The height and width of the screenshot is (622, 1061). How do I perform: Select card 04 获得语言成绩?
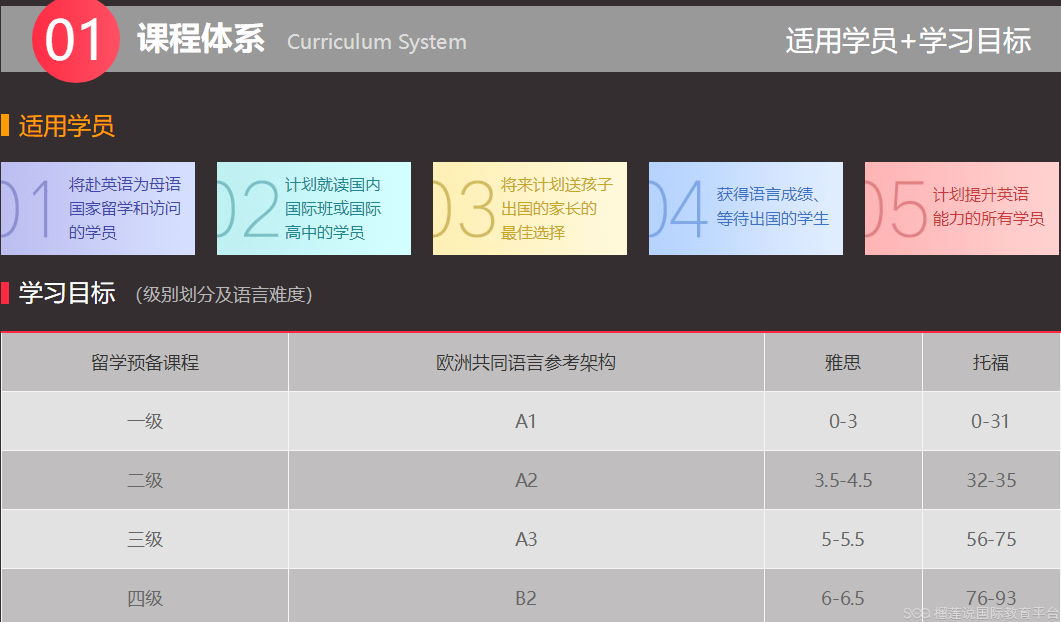(x=746, y=208)
